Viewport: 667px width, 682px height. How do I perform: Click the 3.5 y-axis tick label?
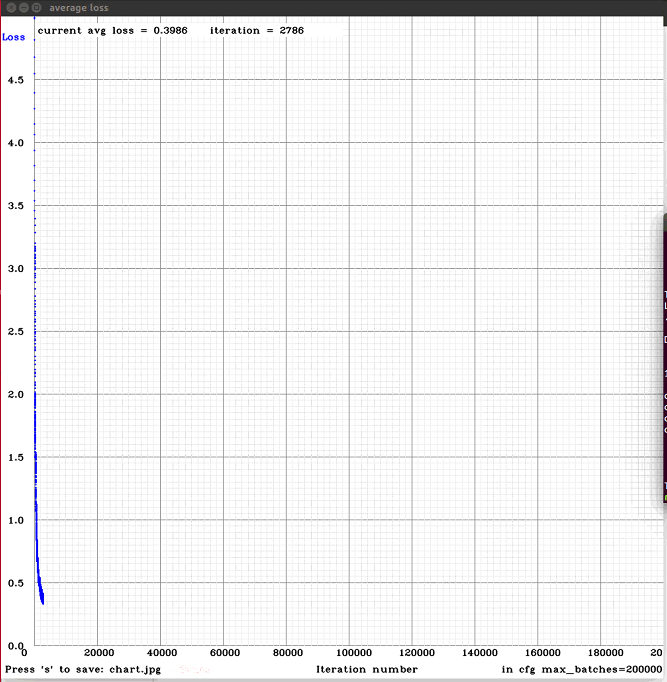16,206
